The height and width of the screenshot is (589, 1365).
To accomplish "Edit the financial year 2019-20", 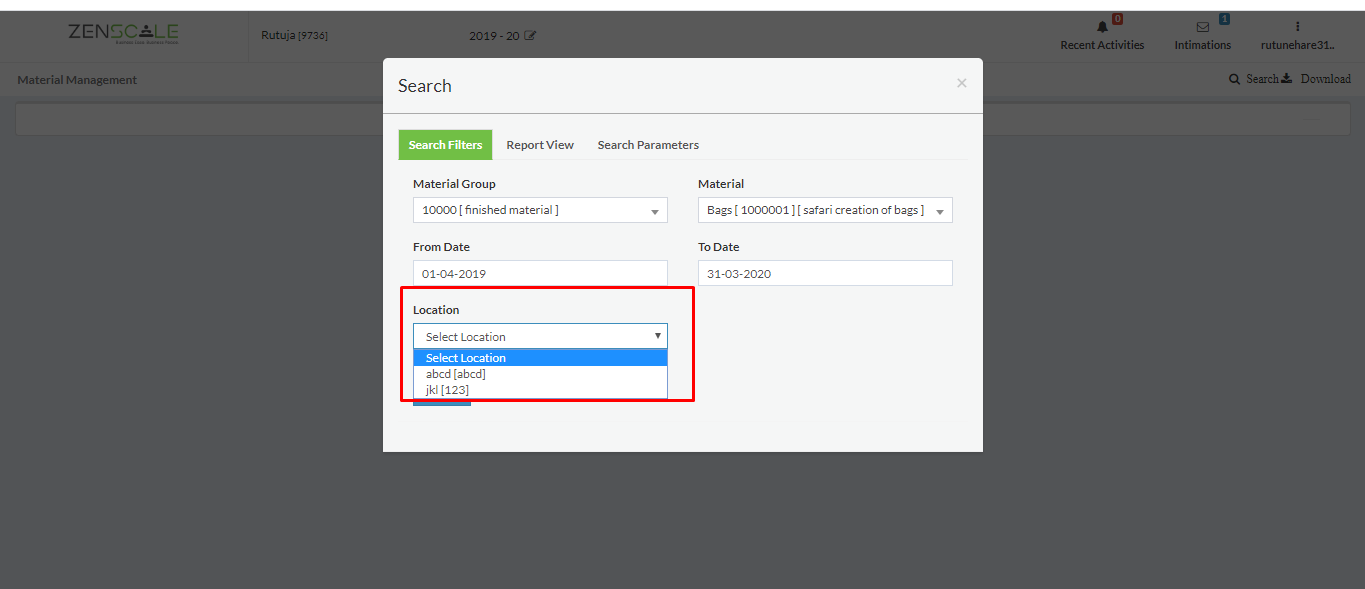I will [530, 36].
